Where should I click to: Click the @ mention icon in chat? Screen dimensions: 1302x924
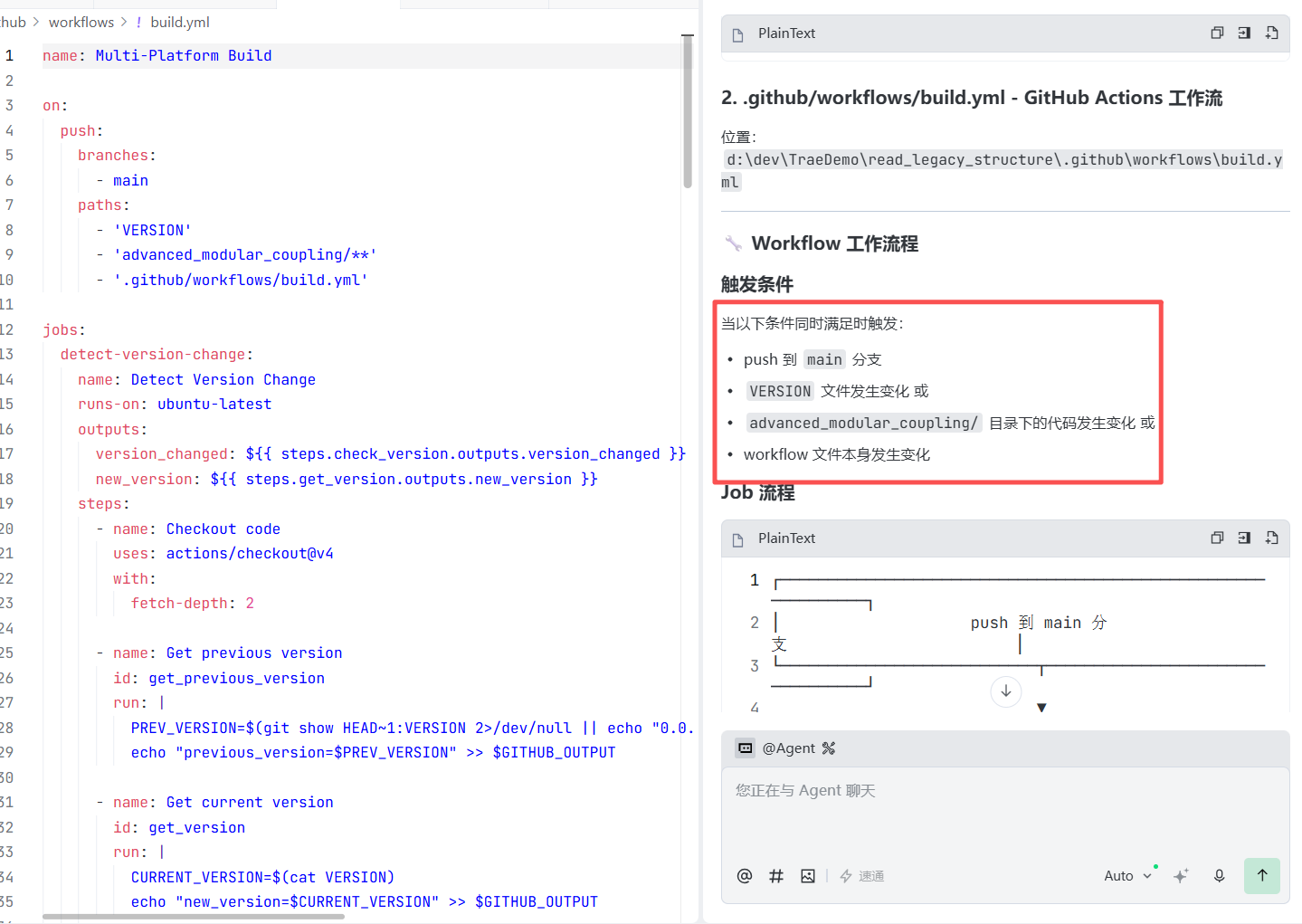tap(745, 875)
